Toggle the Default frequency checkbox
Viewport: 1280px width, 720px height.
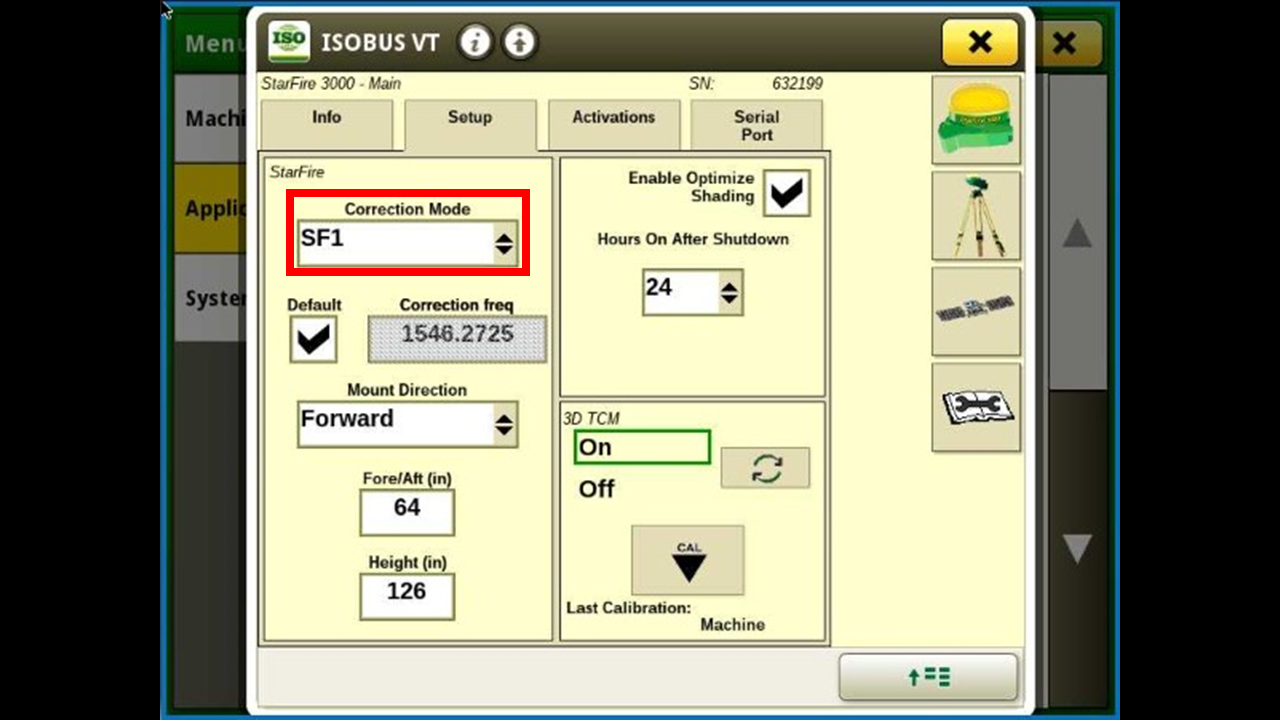point(313,340)
